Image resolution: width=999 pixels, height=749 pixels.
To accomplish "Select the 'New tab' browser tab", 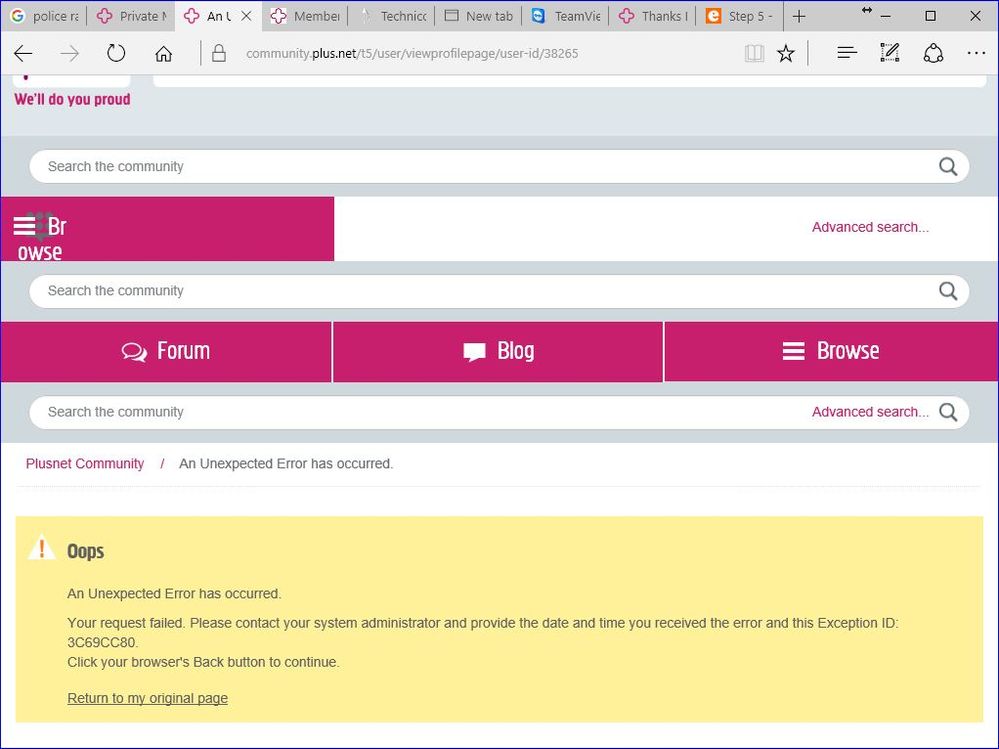I will tap(479, 16).
